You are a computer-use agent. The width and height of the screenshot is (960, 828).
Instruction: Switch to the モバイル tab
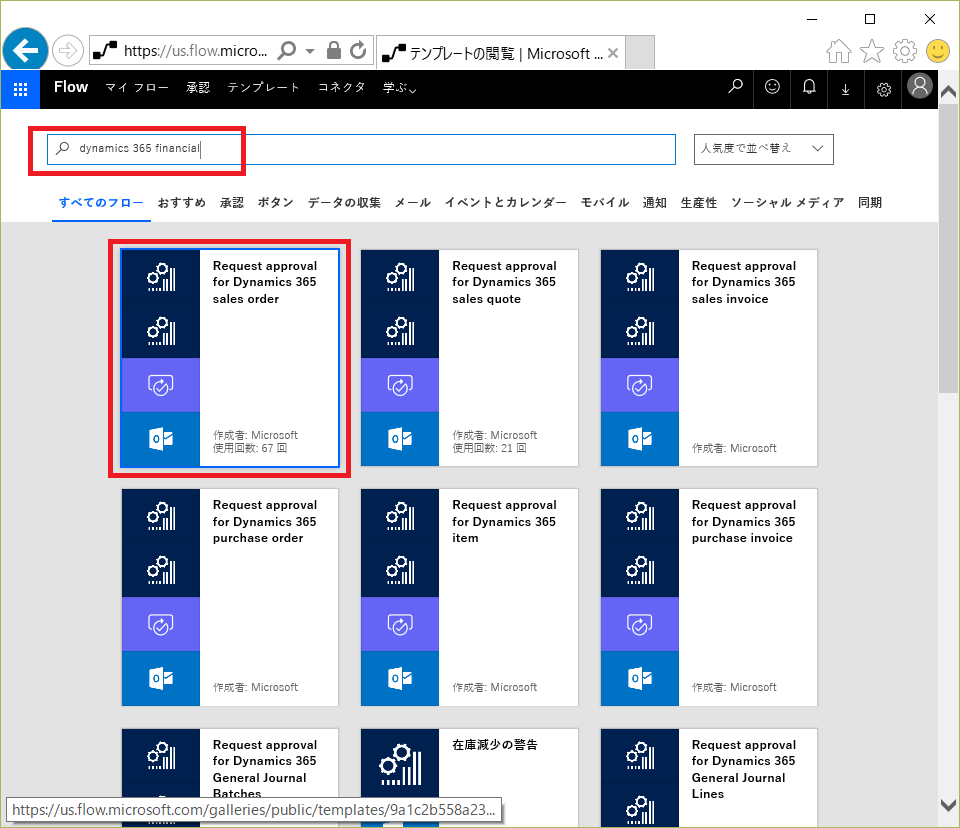click(x=605, y=203)
